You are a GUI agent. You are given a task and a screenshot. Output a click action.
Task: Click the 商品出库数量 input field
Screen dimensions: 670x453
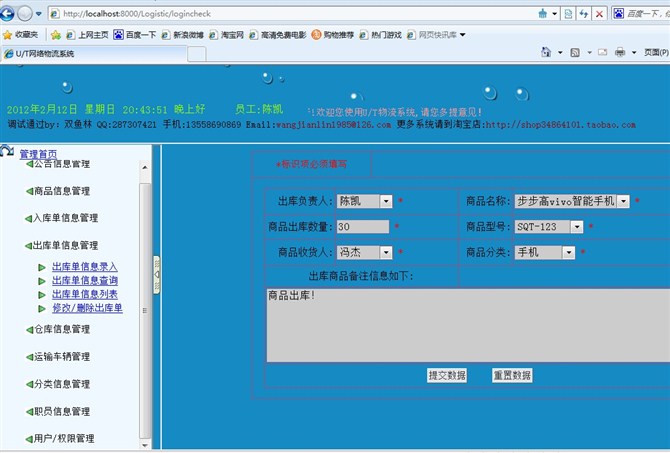[x=363, y=226]
